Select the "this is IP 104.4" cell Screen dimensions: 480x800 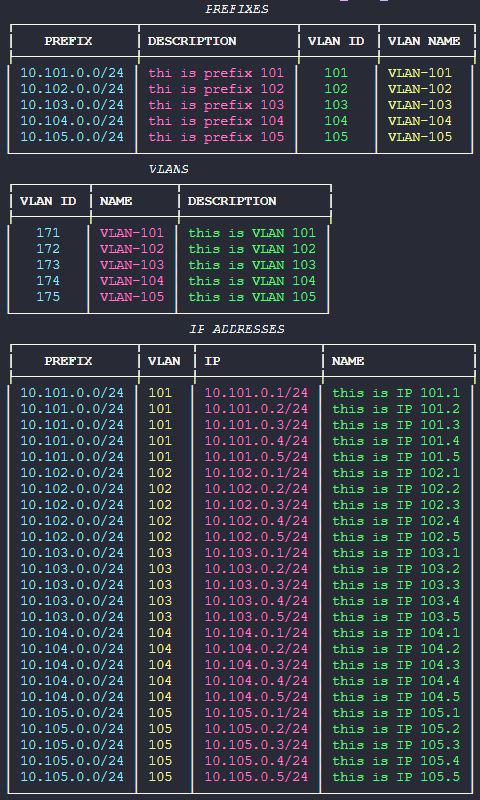396,681
